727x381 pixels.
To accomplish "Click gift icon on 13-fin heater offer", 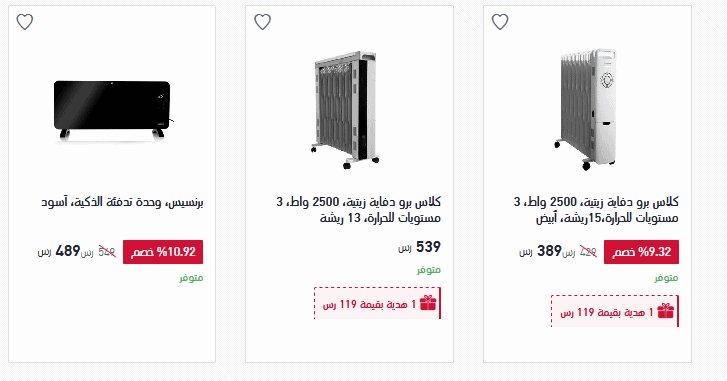I will (428, 303).
